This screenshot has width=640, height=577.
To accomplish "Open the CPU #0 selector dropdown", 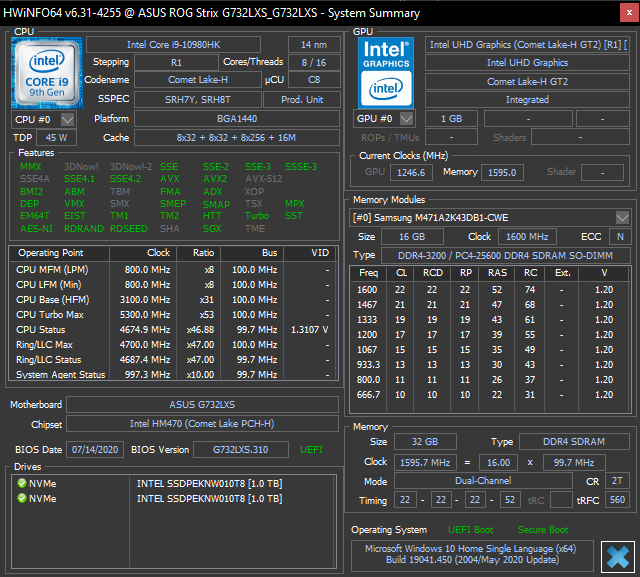I will (69, 119).
